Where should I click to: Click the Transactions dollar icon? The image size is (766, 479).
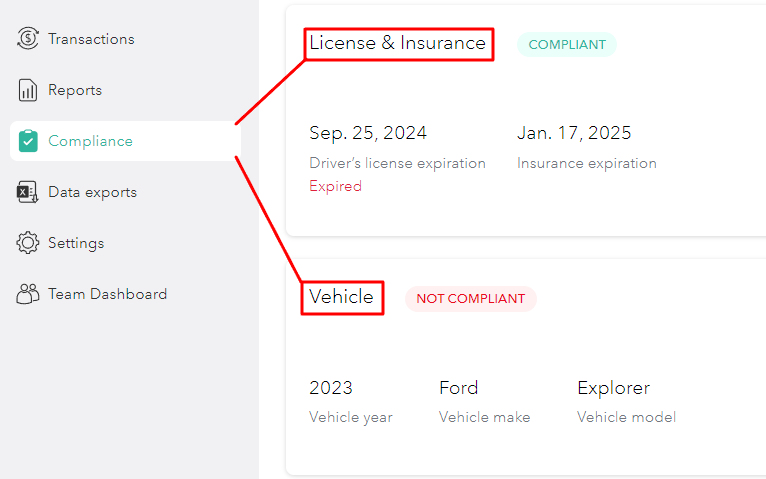[x=28, y=39]
